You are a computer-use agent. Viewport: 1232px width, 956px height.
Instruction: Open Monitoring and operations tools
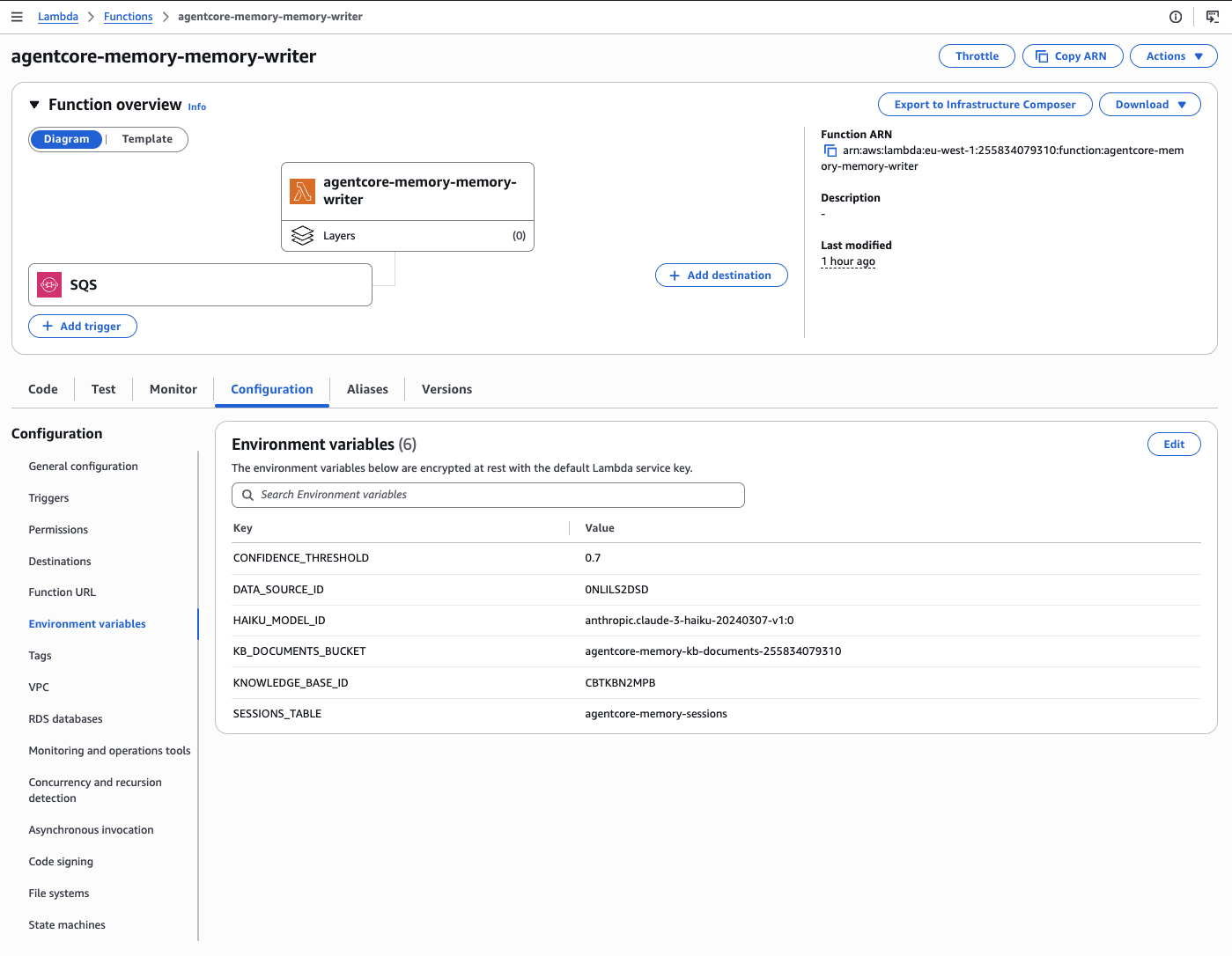click(x=110, y=751)
